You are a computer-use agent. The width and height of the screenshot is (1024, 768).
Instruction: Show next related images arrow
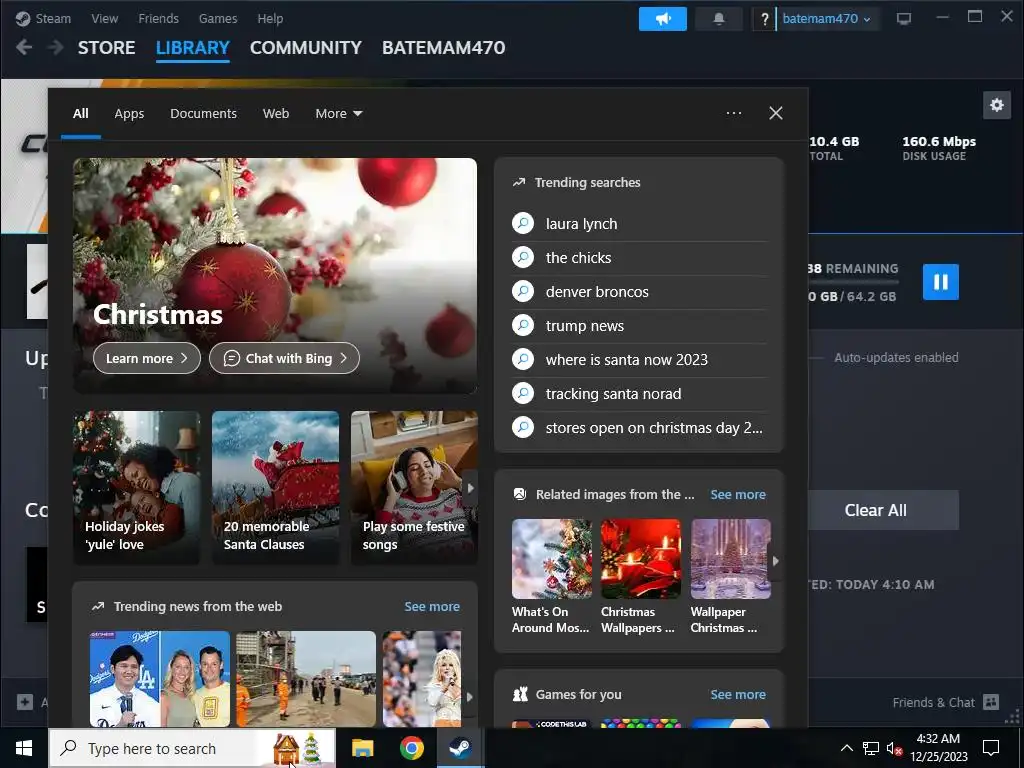click(x=775, y=561)
